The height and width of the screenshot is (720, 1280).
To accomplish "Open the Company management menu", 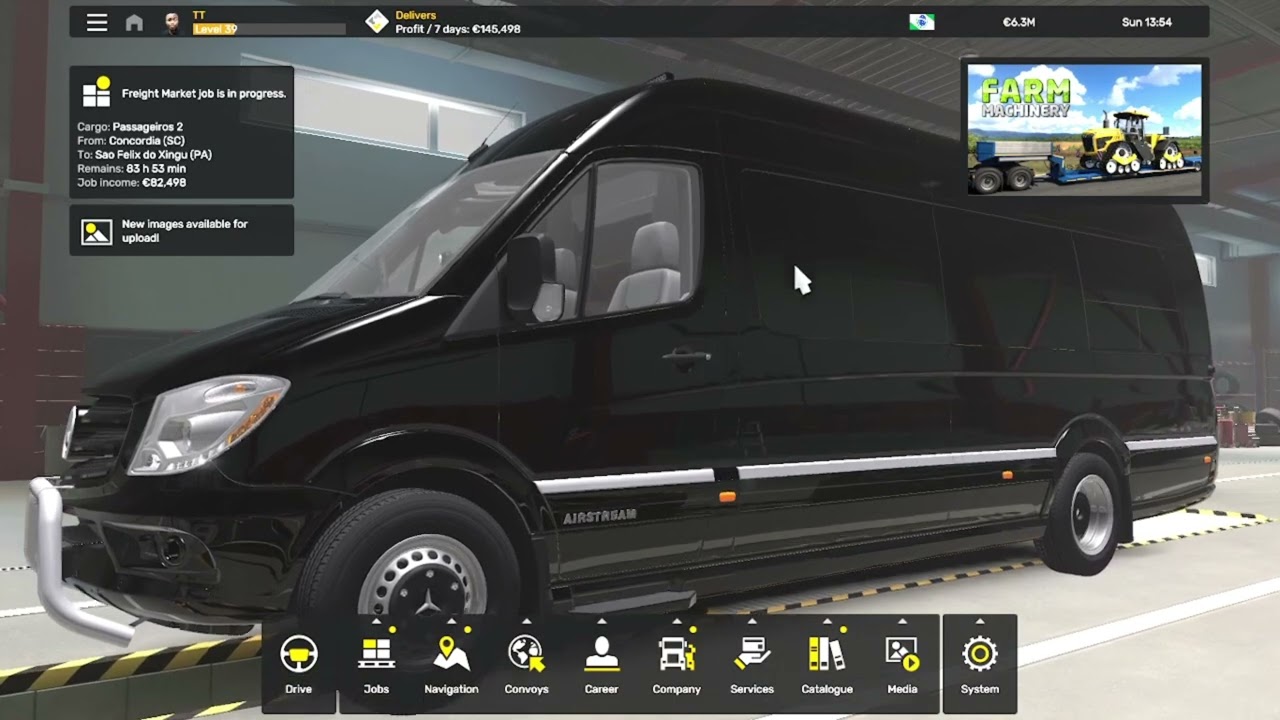I will pyautogui.click(x=676, y=665).
